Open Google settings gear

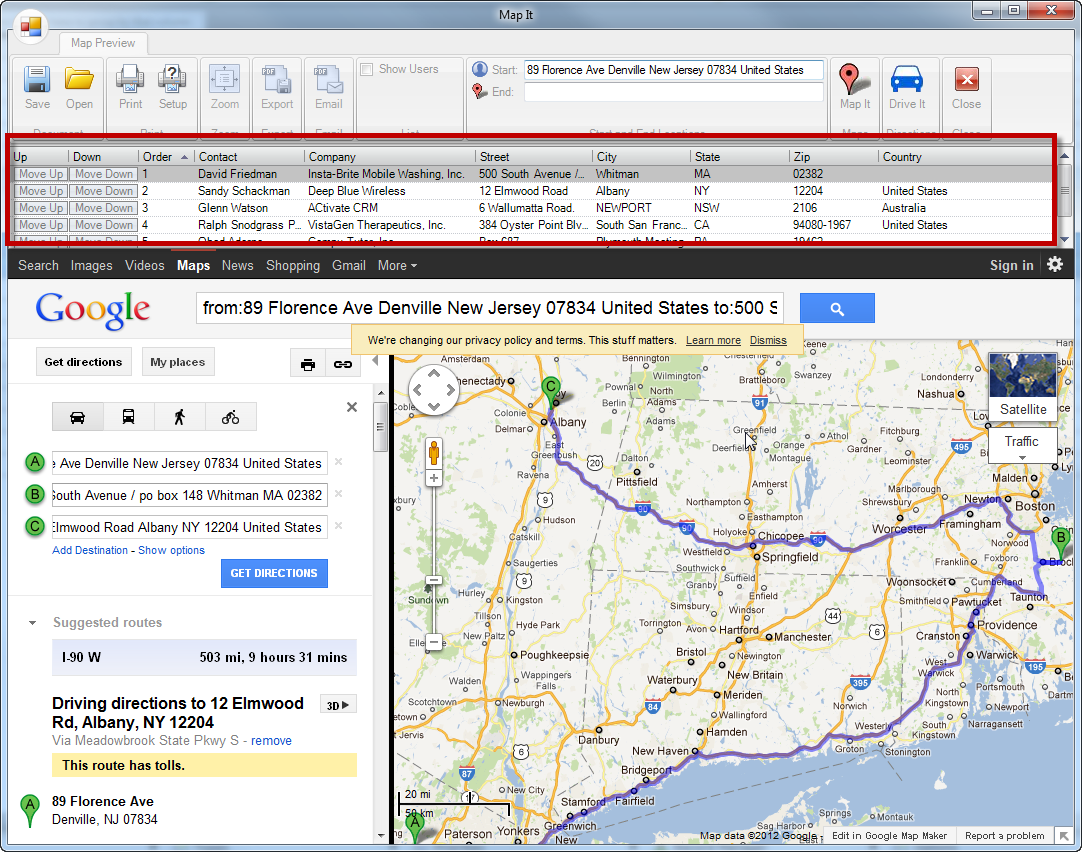tap(1055, 264)
